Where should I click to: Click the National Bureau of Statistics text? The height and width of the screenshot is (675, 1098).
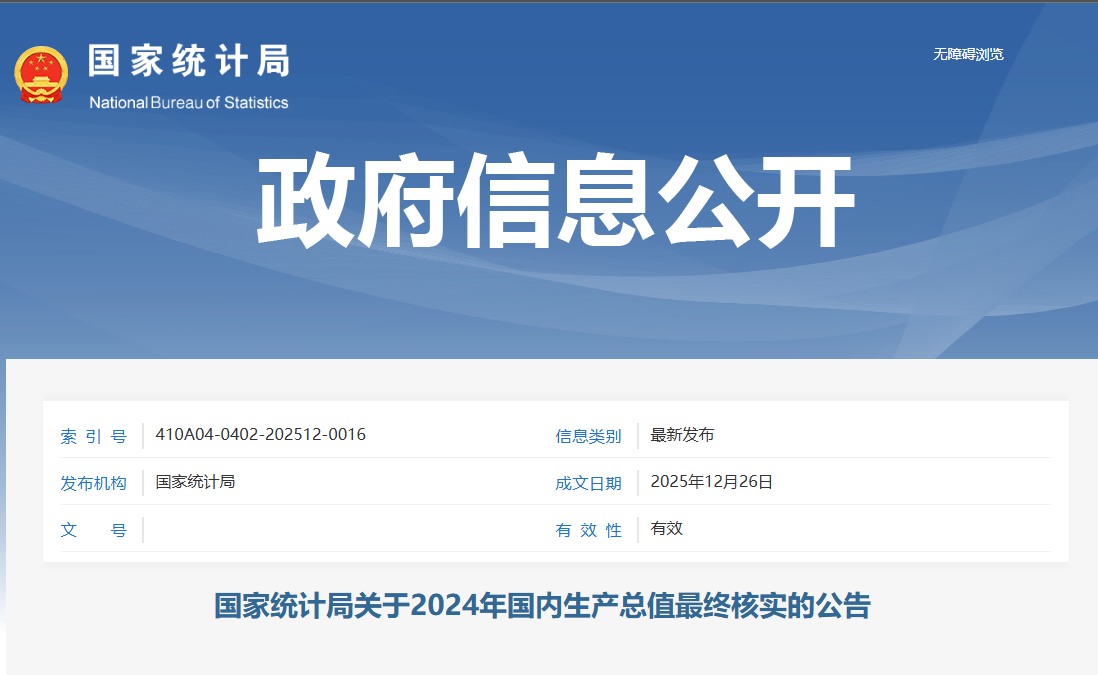189,102
